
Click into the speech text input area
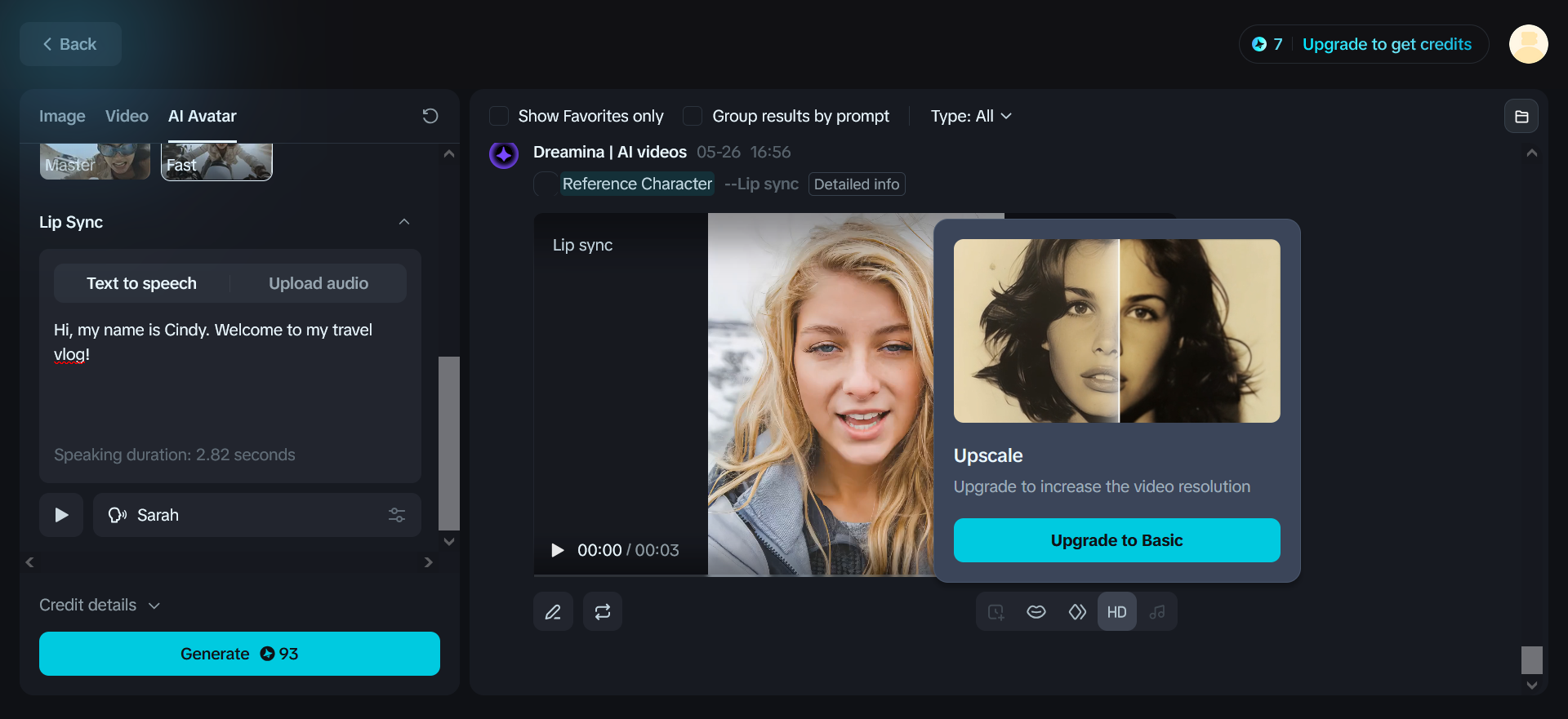click(230, 377)
